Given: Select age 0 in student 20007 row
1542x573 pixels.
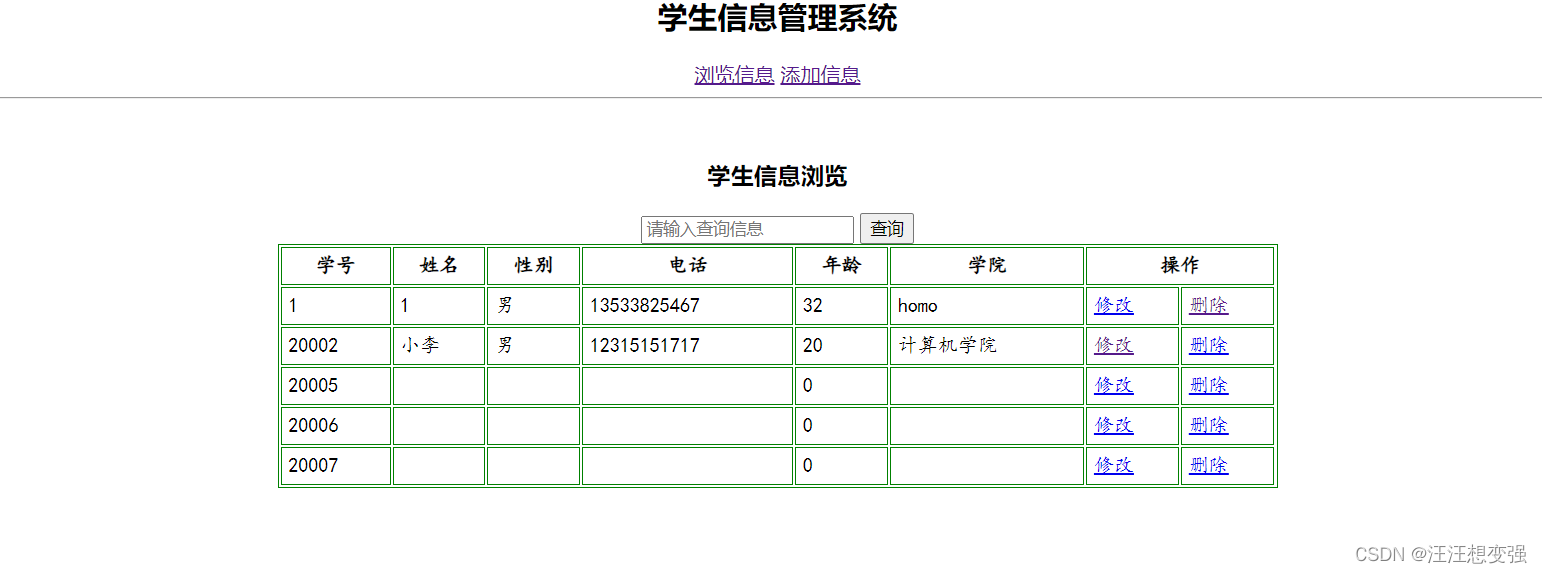Looking at the screenshot, I should (x=841, y=466).
